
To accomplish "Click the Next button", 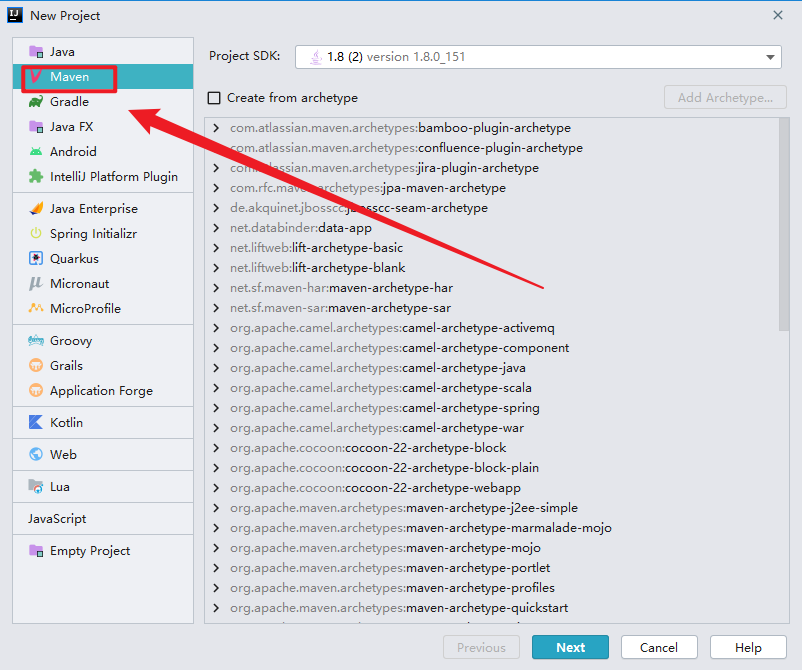I will tap(570, 647).
